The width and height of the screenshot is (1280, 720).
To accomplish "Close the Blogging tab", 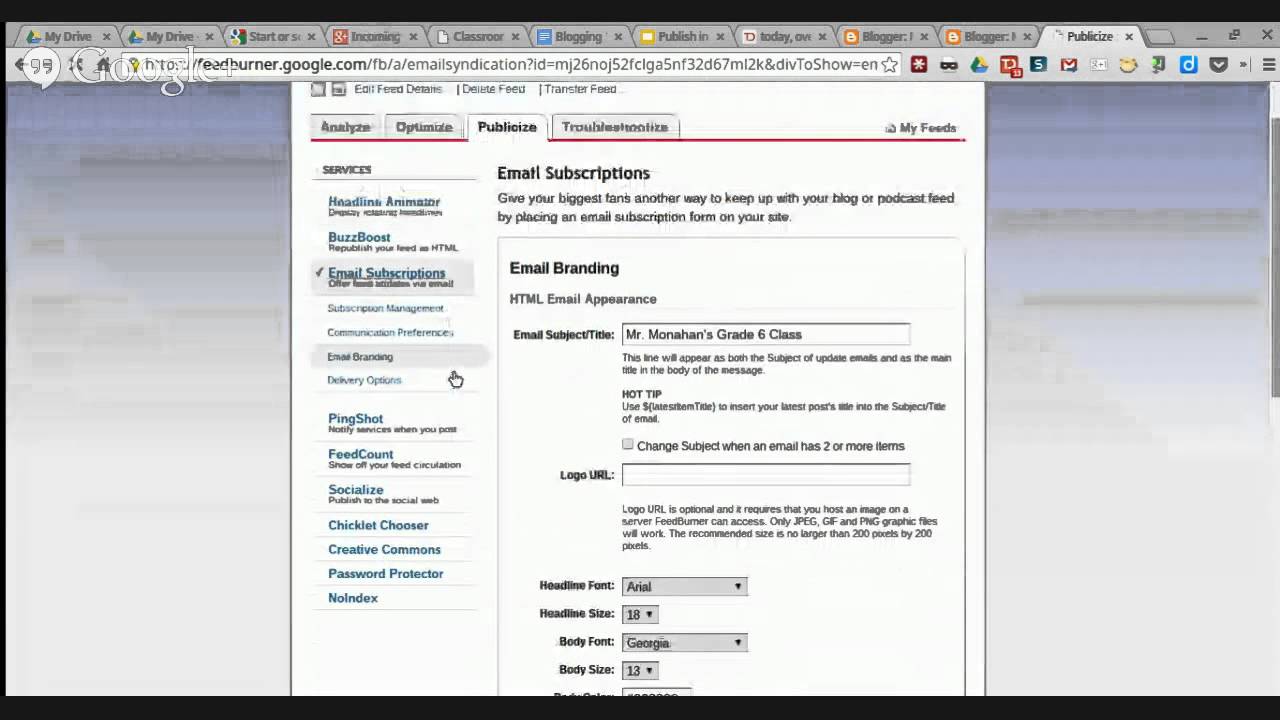I will (x=618, y=36).
